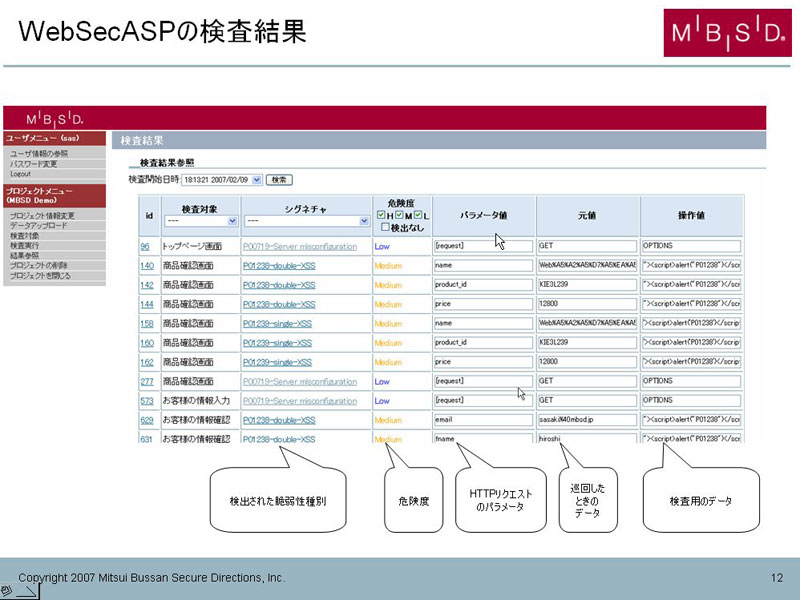Open result id 629 link

point(147,420)
